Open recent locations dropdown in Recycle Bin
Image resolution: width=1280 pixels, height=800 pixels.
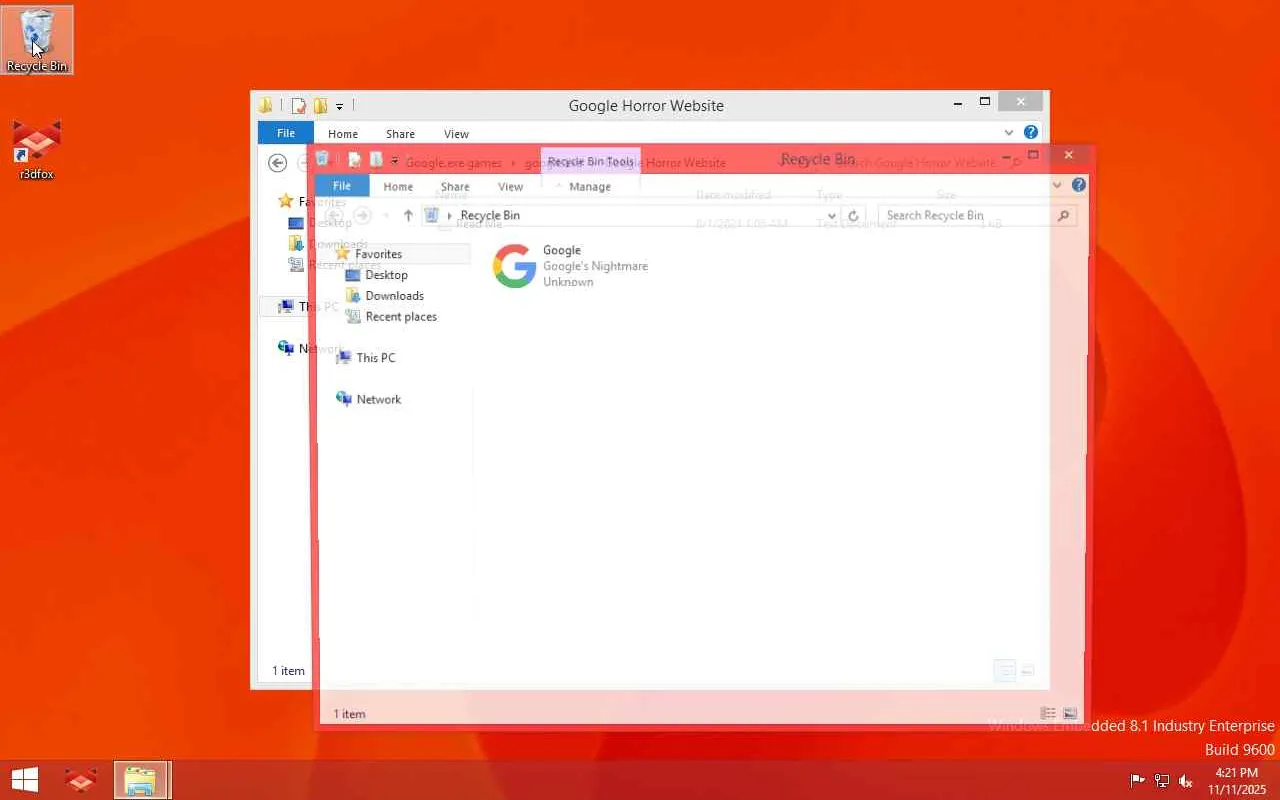(386, 215)
